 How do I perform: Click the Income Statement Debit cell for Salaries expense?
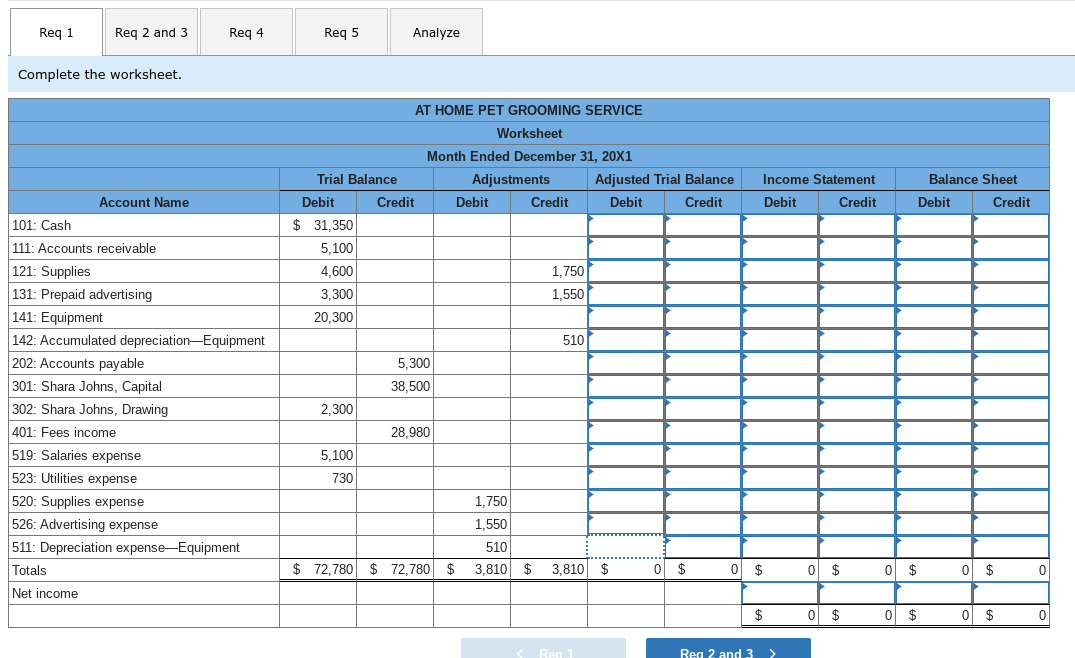[x=780, y=455]
